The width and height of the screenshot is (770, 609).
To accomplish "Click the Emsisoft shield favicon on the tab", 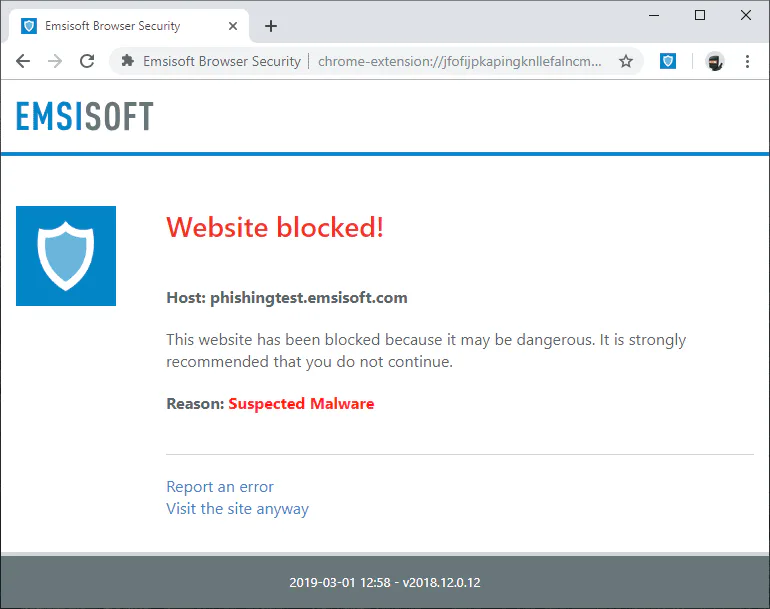I will [29, 26].
